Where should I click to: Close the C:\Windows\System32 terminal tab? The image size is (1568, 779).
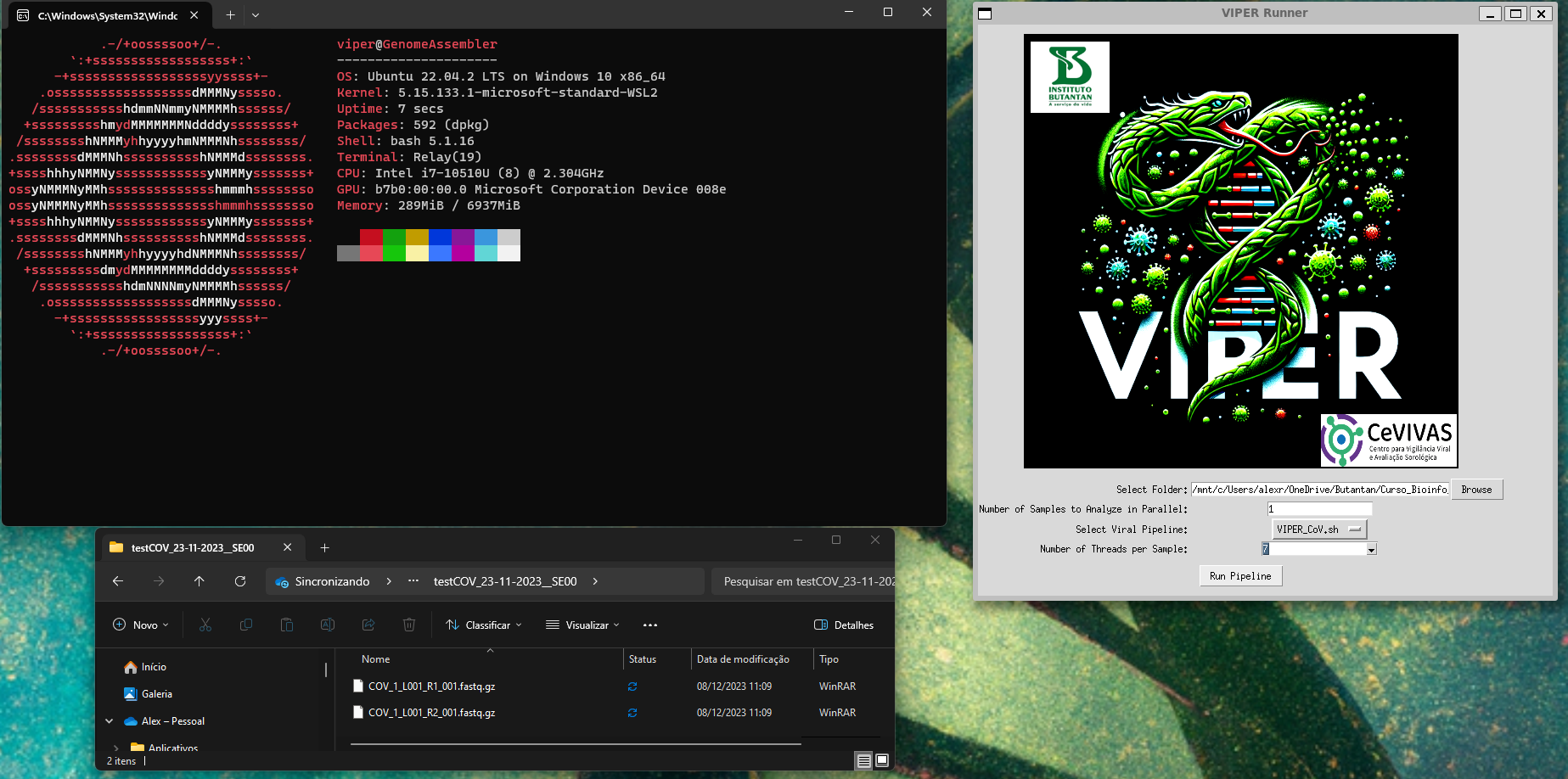pyautogui.click(x=194, y=15)
